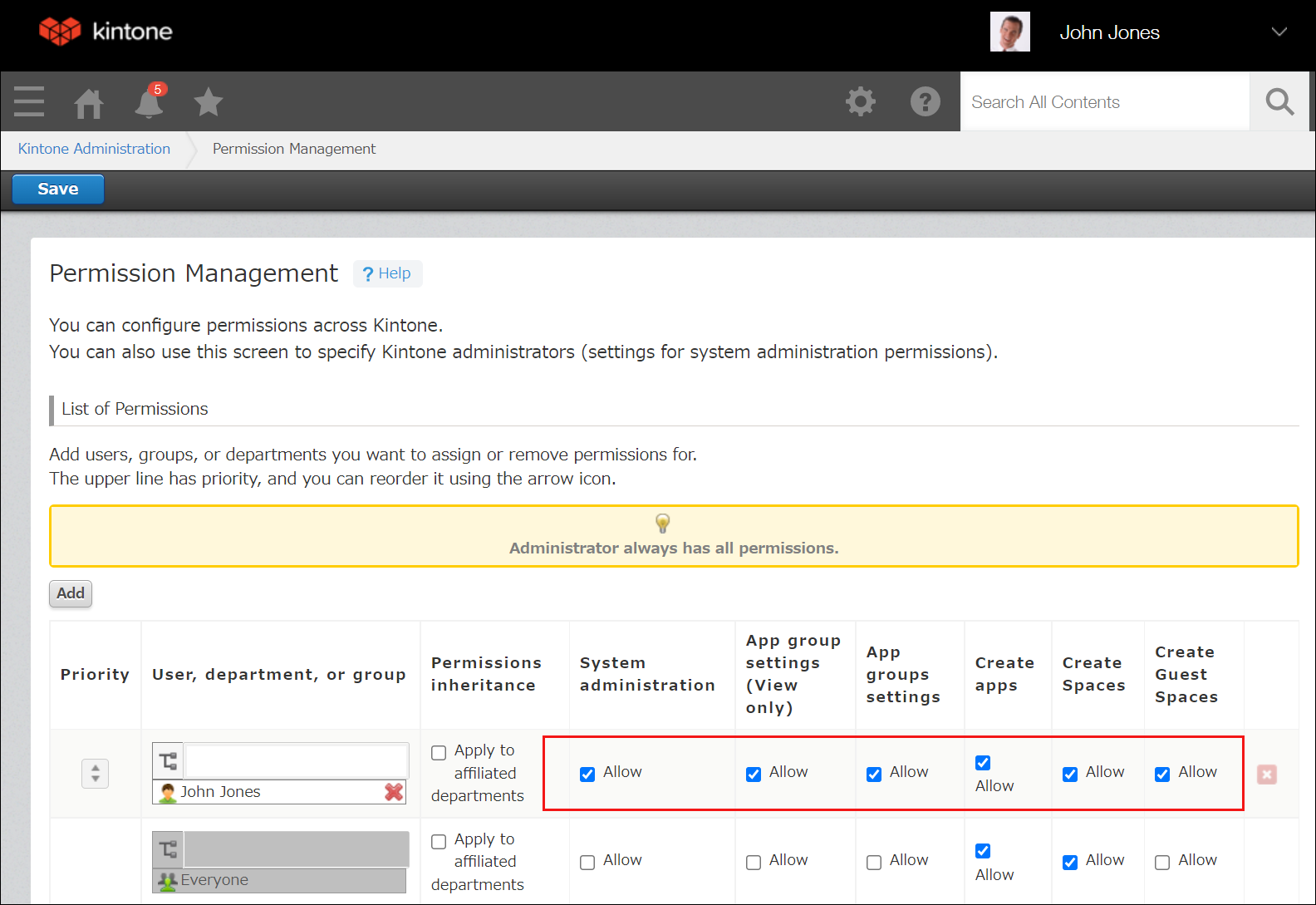Click the Save button

pyautogui.click(x=58, y=189)
